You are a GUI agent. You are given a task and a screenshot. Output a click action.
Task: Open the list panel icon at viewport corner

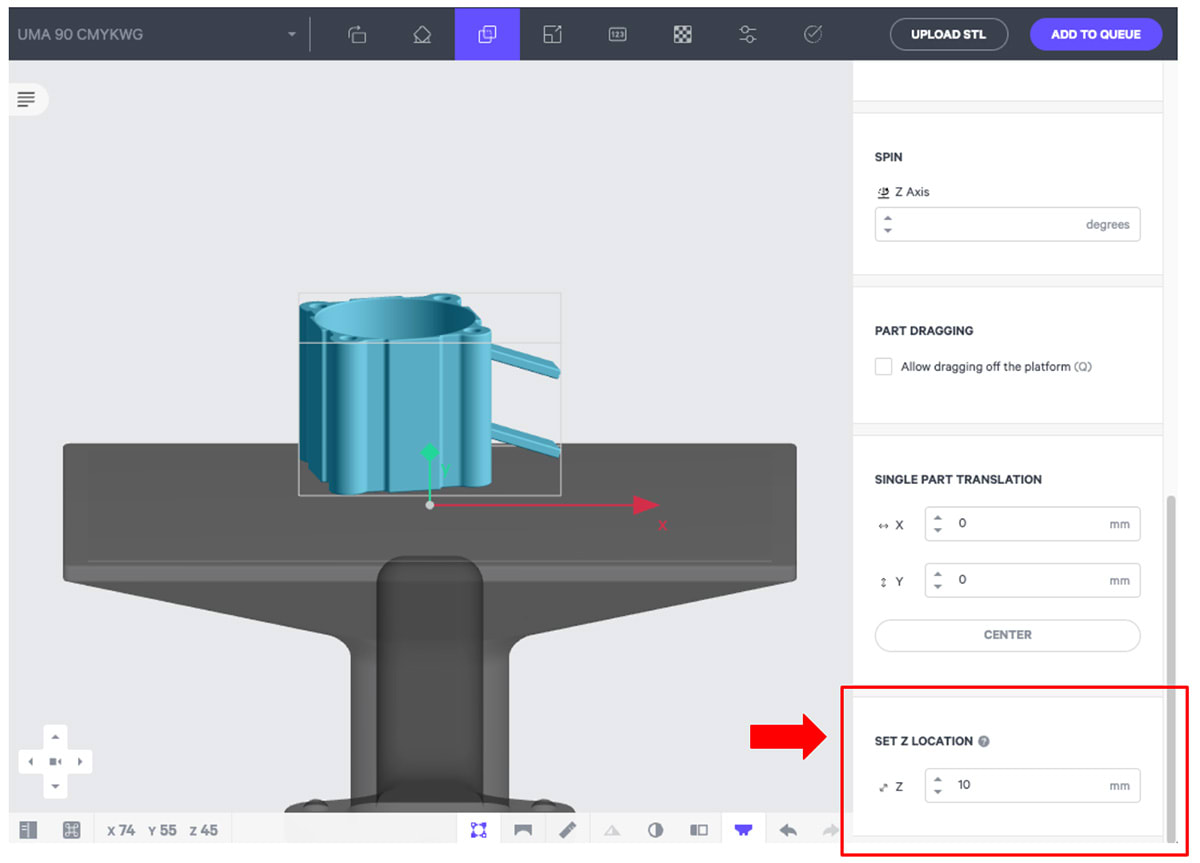pyautogui.click(x=26, y=99)
